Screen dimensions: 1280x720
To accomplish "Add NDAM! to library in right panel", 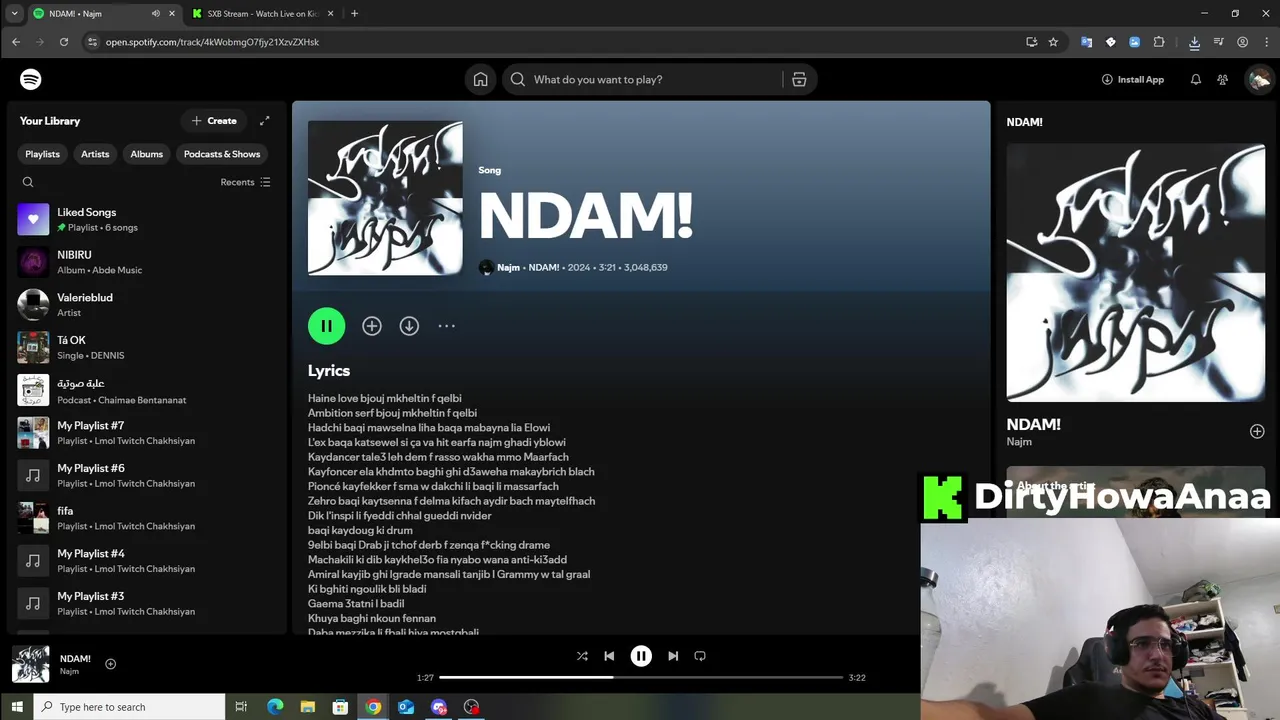I will point(1257,431).
